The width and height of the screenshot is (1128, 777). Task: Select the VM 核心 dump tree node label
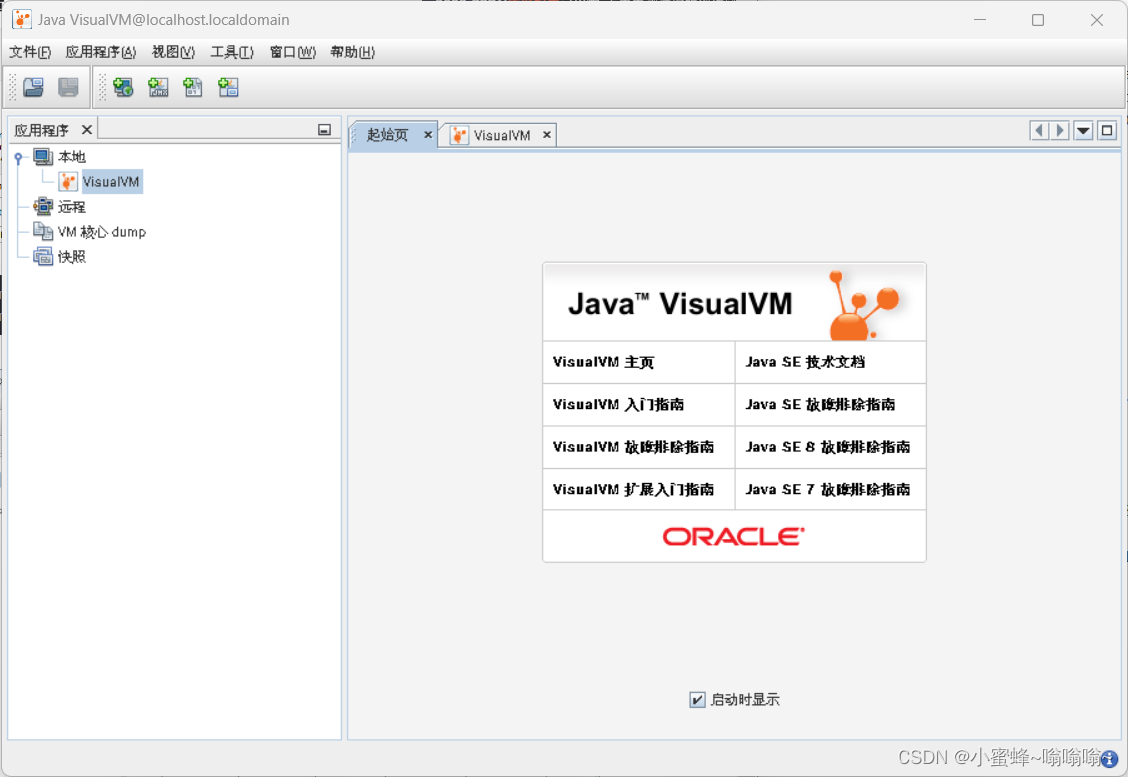(101, 232)
